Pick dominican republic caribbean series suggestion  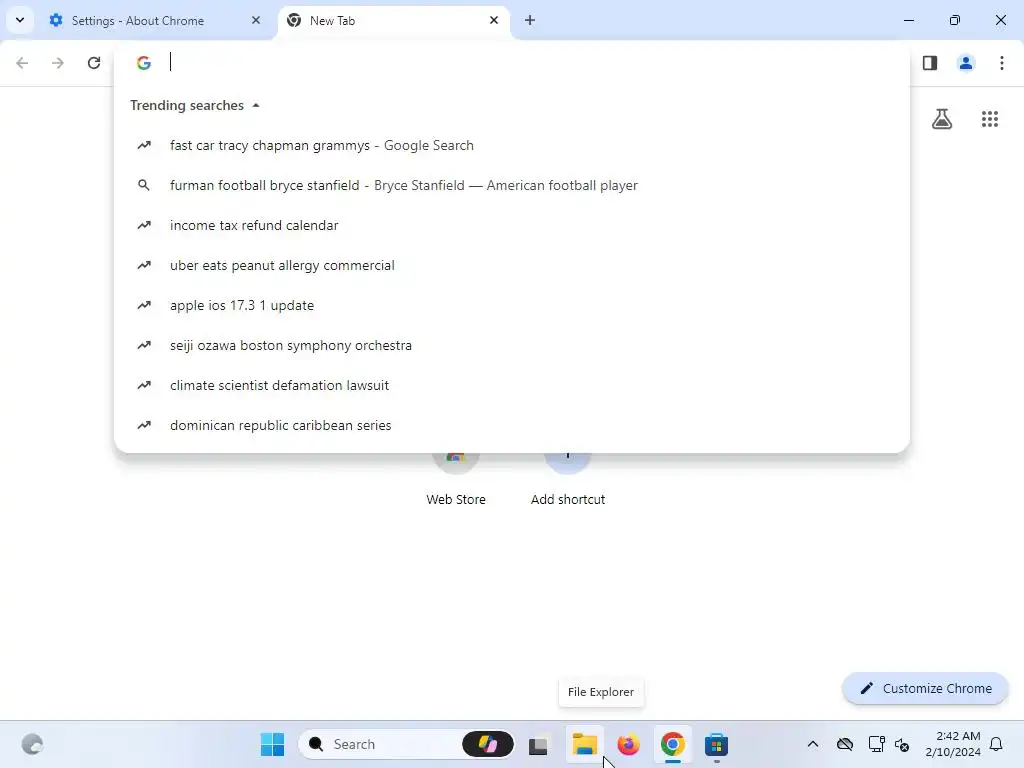[x=512, y=425]
